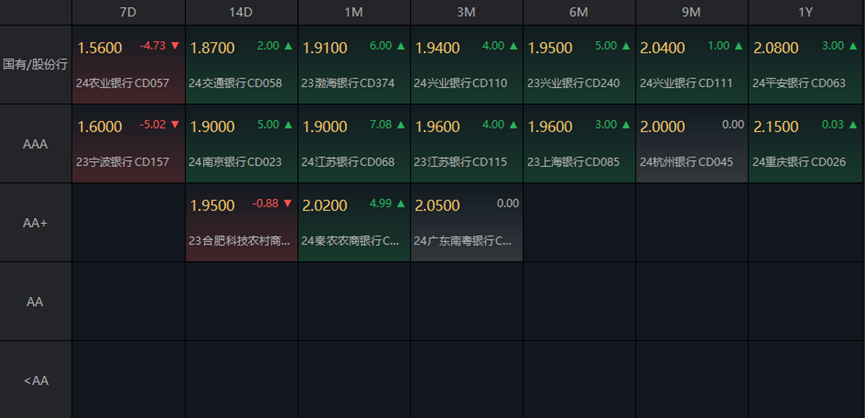This screenshot has height=418, width=865.
Task: Click the up arrow in 23上海银行CD085 cell
Action: tap(626, 125)
